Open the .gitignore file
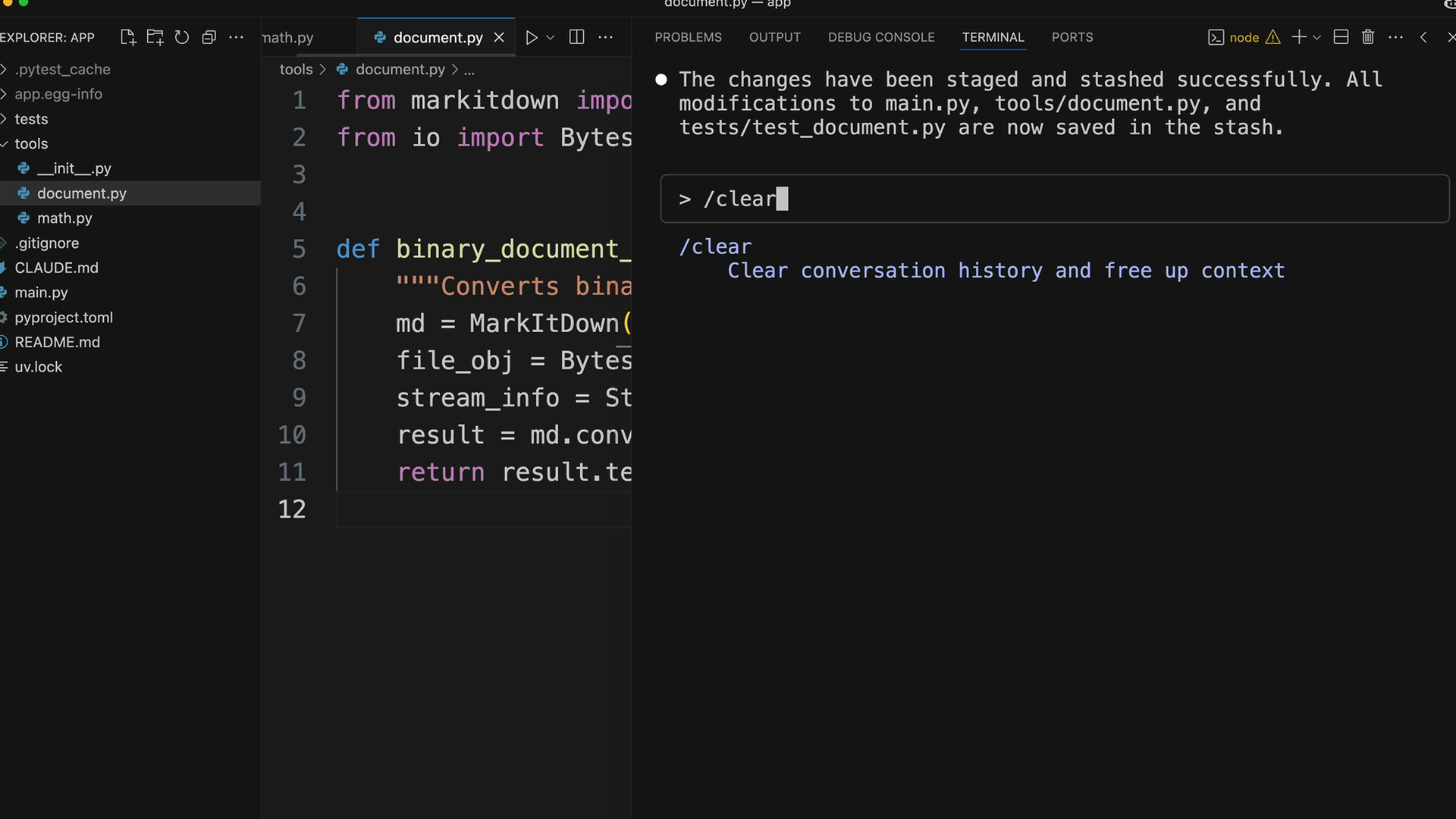1456x819 pixels. point(130,243)
